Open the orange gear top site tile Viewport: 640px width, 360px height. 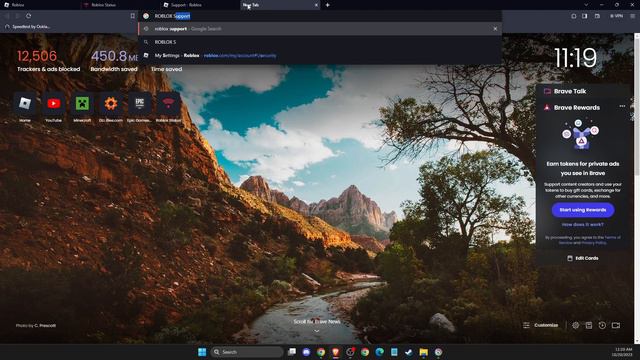tap(111, 104)
